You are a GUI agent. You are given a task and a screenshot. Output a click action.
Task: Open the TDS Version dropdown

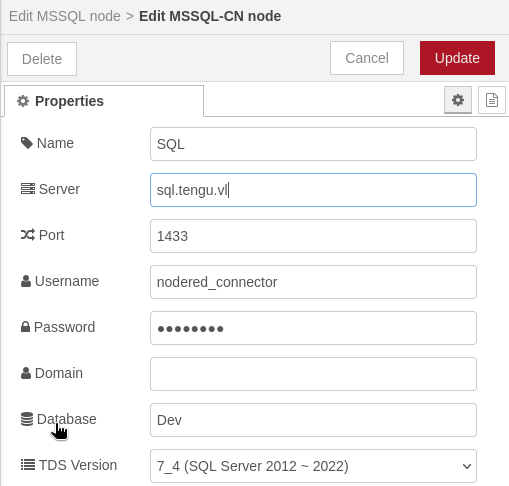pos(313,466)
